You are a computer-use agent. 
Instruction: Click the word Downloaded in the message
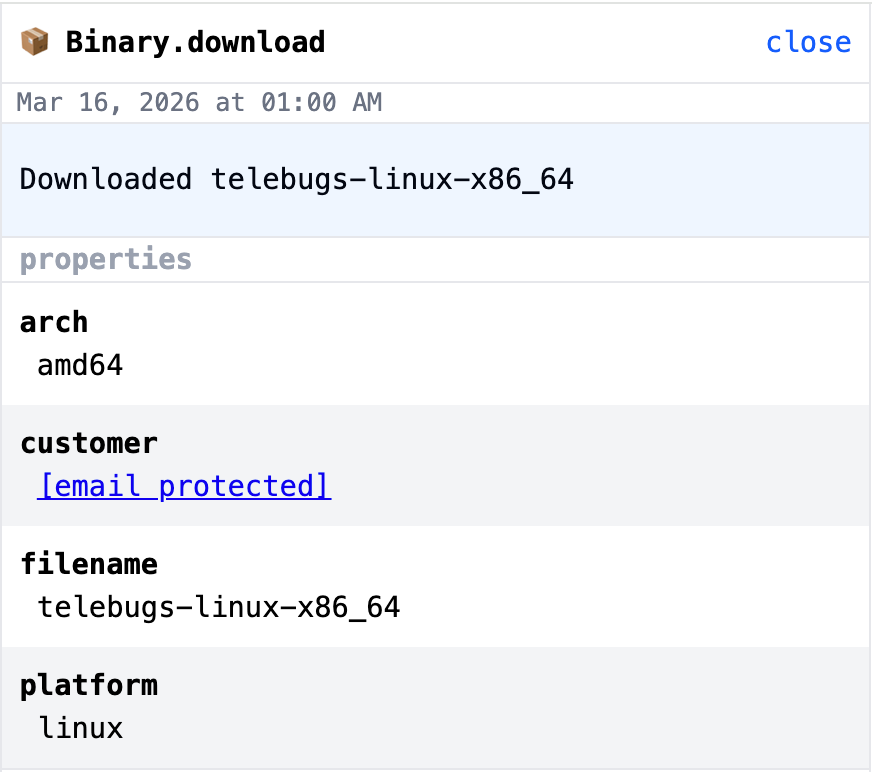(106, 180)
